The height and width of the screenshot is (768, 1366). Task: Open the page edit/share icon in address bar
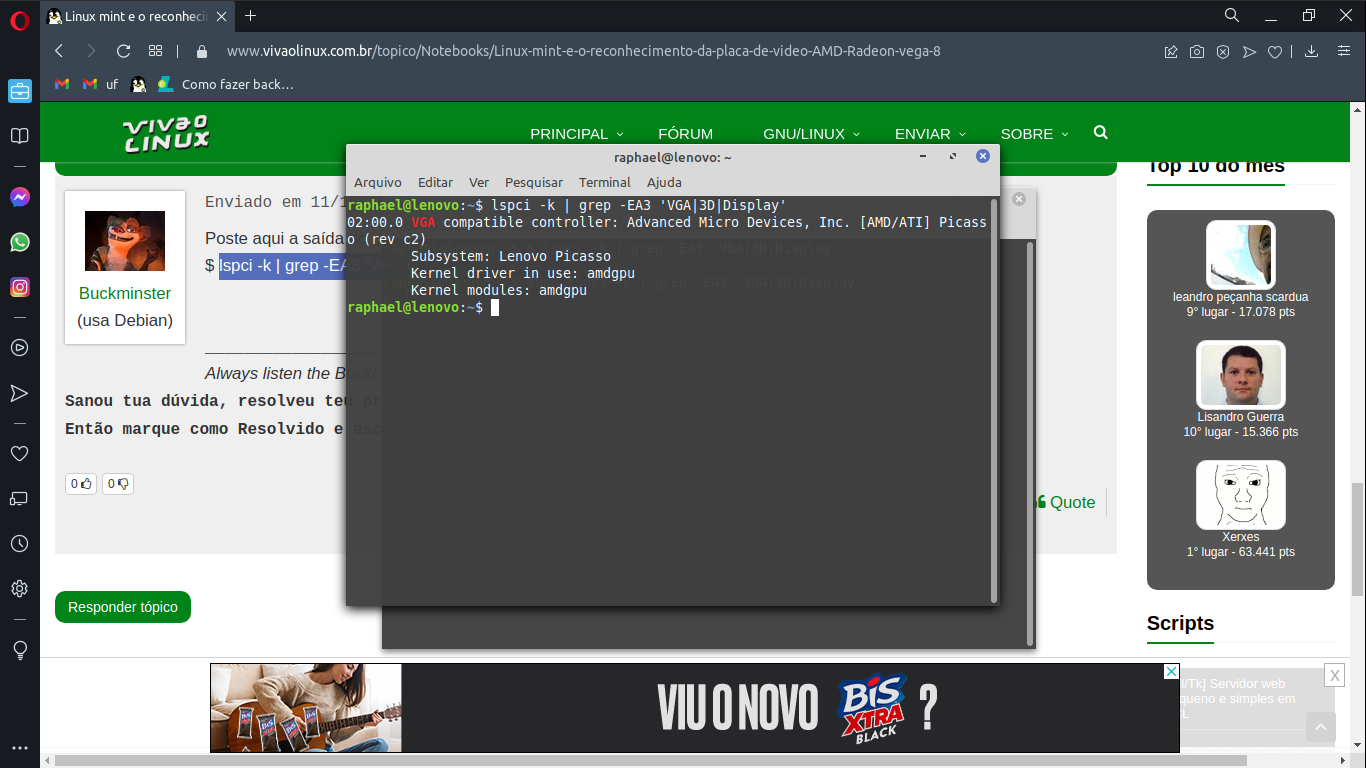pos(1171,52)
